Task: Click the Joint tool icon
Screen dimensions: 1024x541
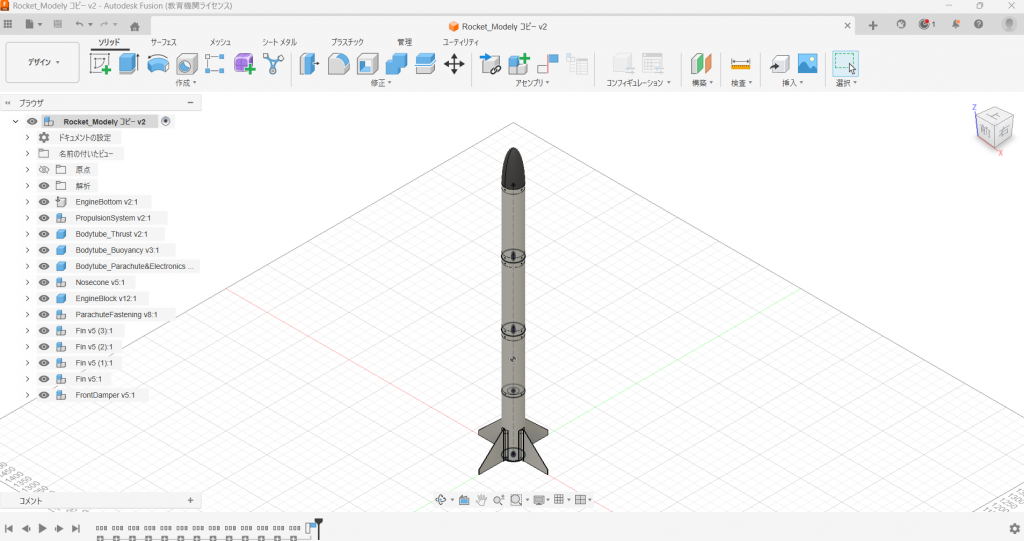Action: [490, 64]
